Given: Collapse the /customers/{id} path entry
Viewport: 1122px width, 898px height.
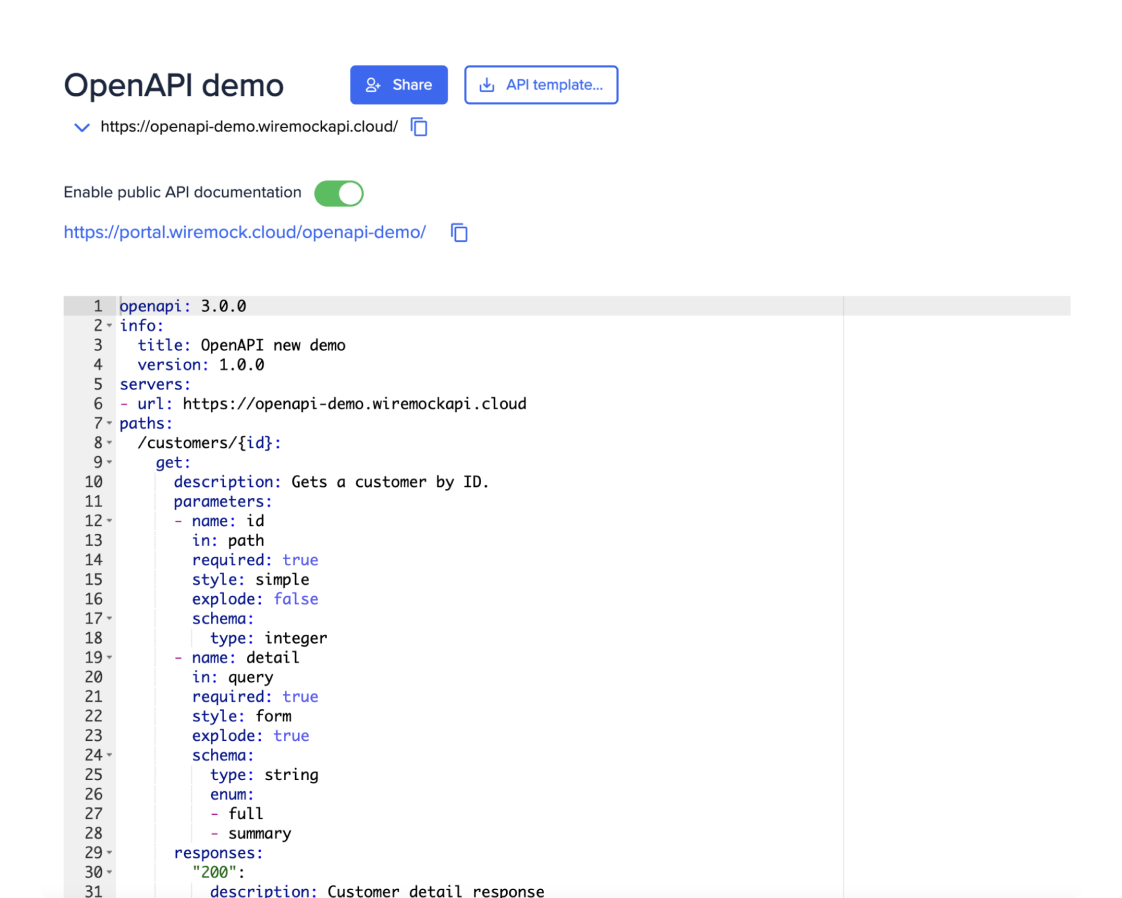Looking at the screenshot, I should pos(110,442).
